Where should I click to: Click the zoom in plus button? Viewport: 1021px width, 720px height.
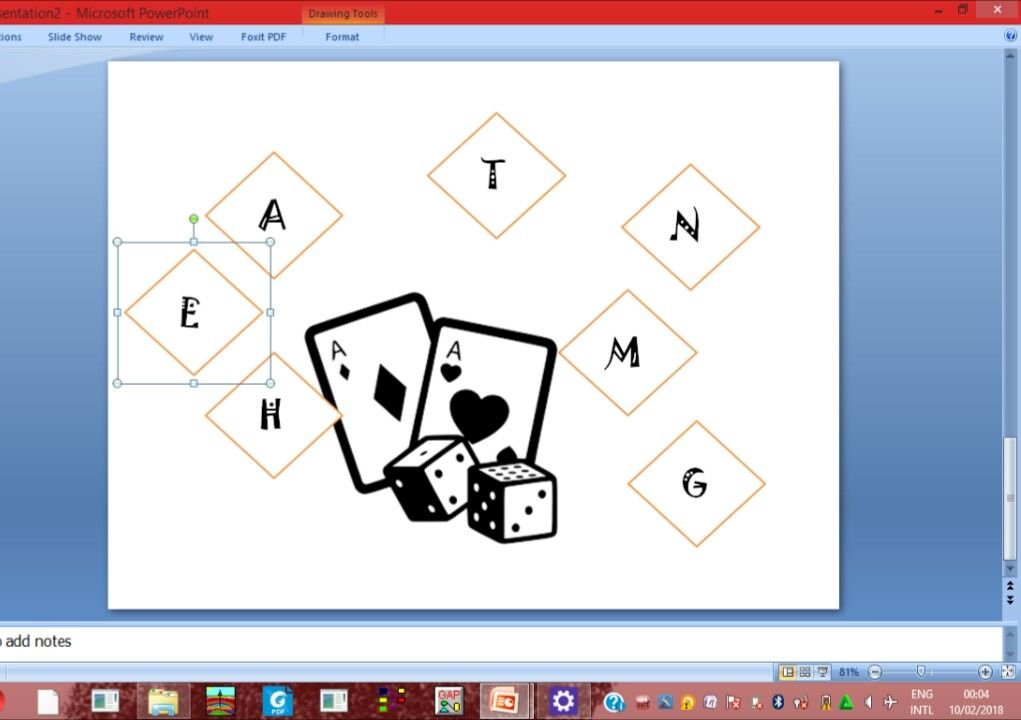coord(985,672)
